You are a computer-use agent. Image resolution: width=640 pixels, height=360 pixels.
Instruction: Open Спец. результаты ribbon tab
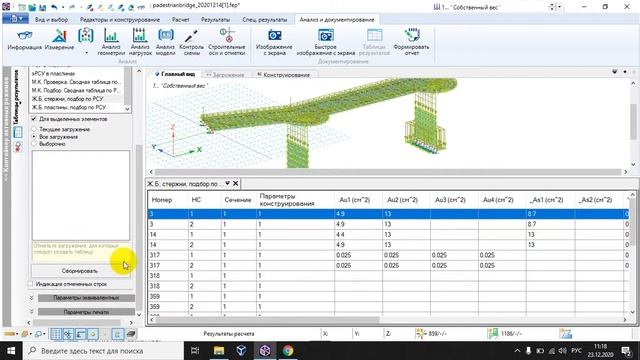[x=264, y=20]
